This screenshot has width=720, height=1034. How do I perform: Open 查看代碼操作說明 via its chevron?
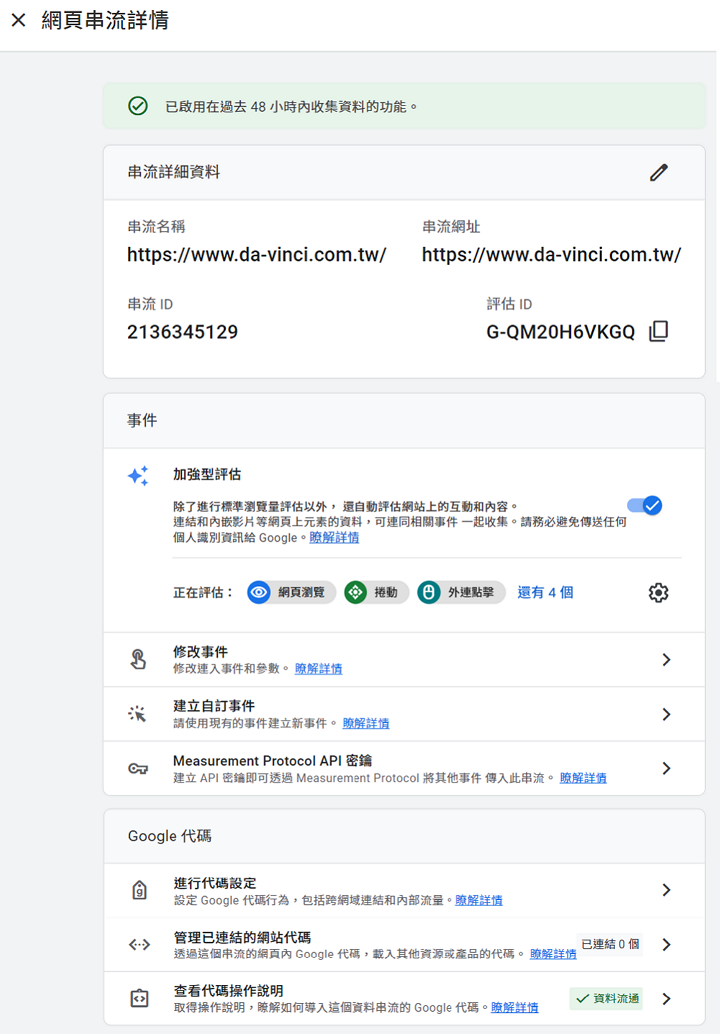click(x=666, y=998)
